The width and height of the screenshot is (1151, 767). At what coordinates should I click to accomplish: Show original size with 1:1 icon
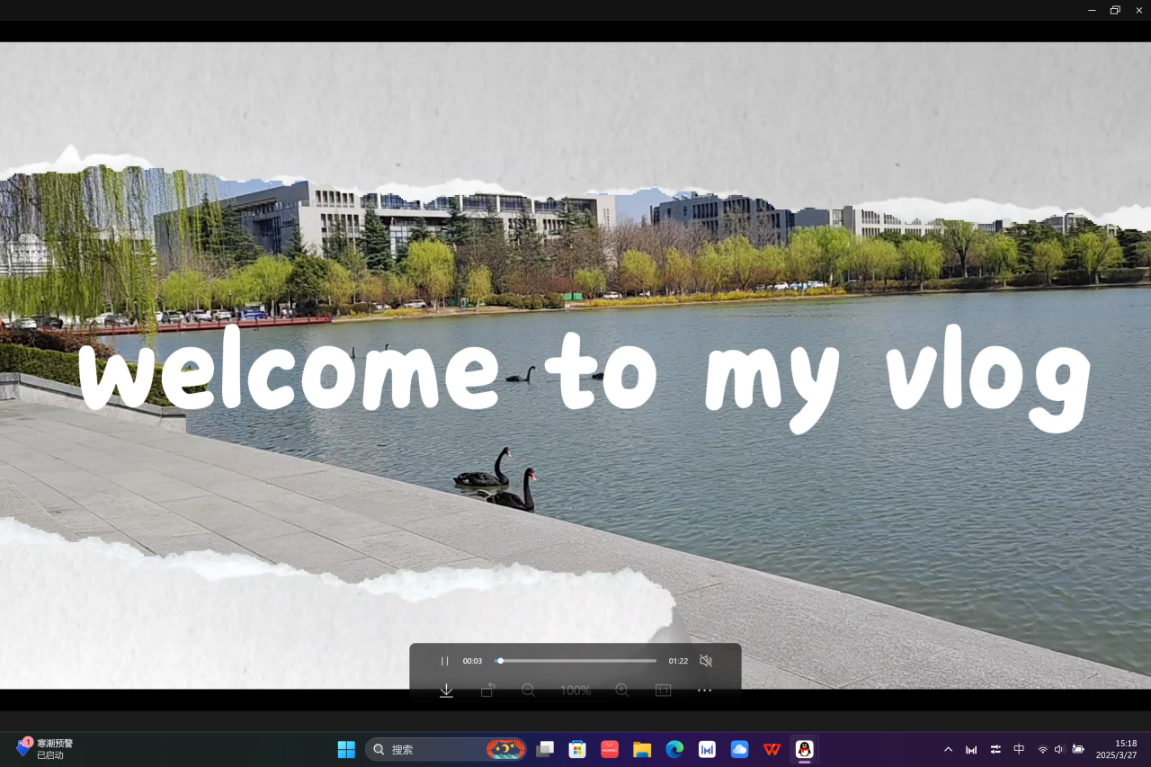[x=663, y=690]
